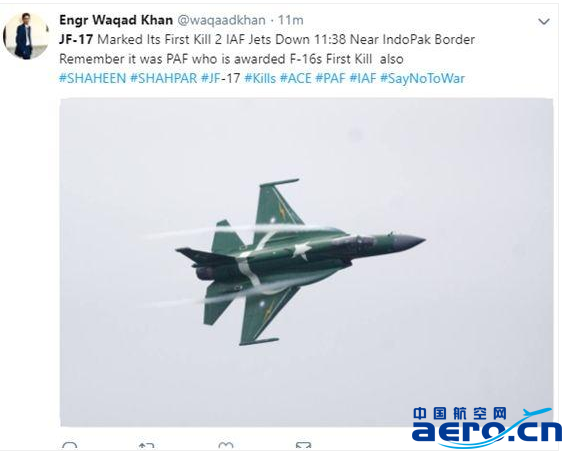Click Engr Waqad Khan's profile avatar

26,35
